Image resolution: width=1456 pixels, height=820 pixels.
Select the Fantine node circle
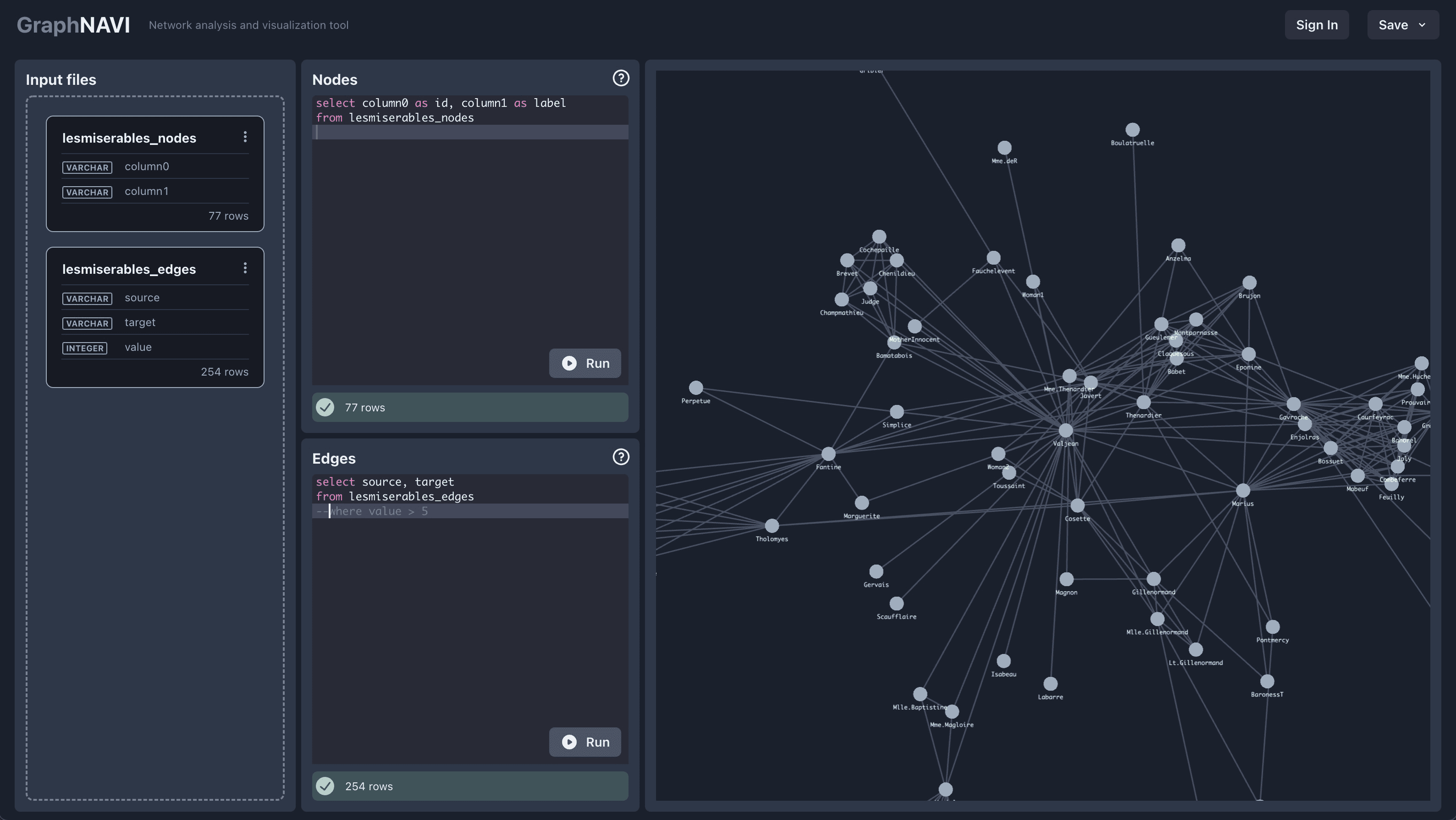point(828,454)
